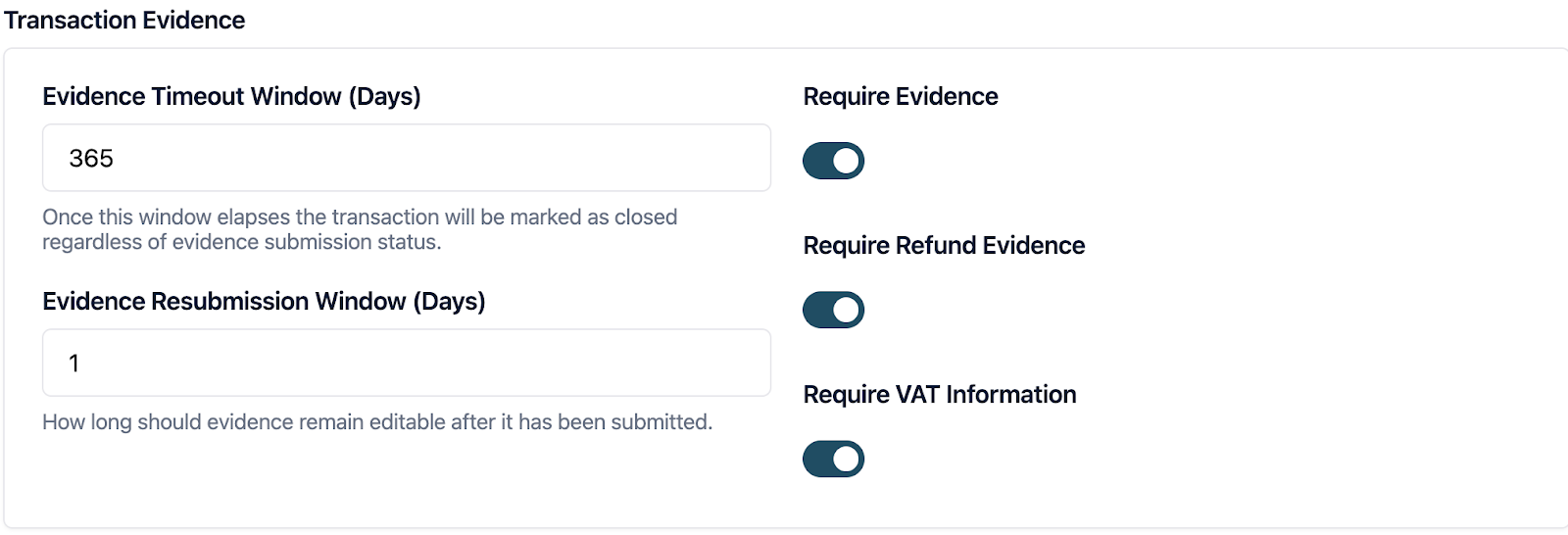This screenshot has width=1568, height=535.
Task: Click the white knob on Require Evidence switch
Action: click(846, 161)
